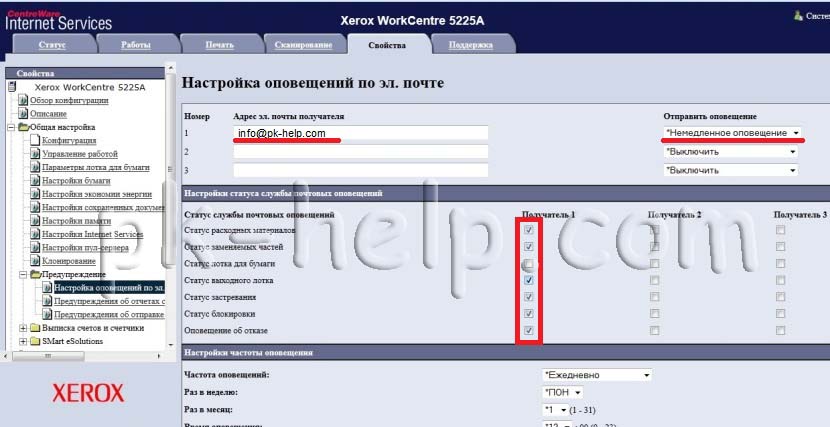
Task: Expand the SMart eSolutions tree node
Action: pos(23,341)
